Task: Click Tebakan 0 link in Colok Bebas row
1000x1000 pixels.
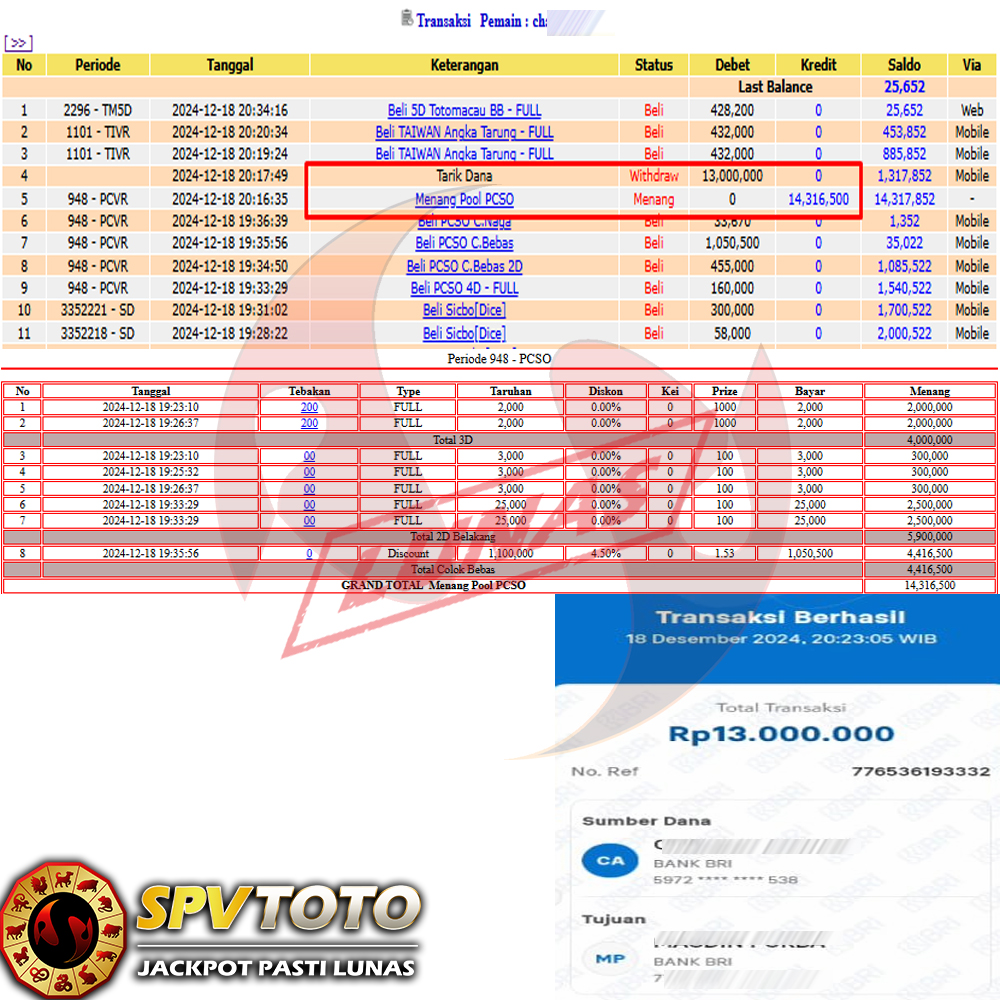Action: point(309,553)
